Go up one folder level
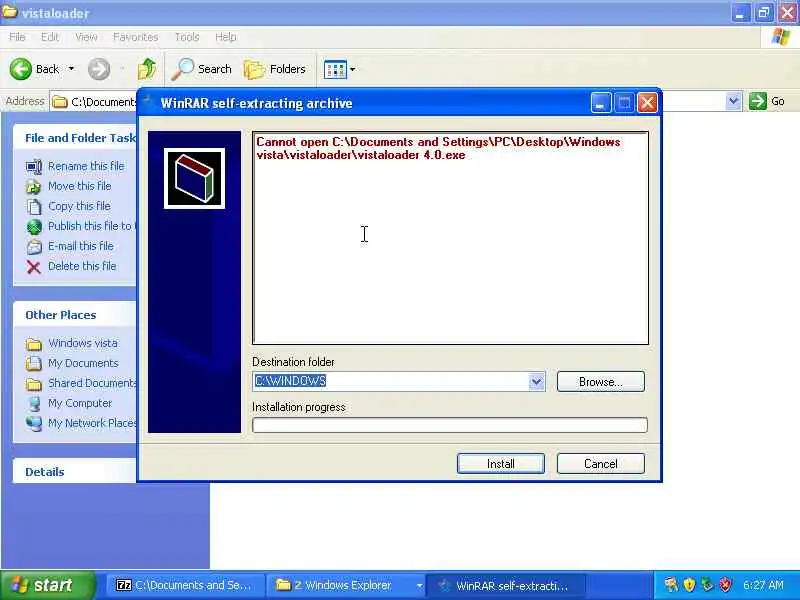800x600 pixels. 147,69
